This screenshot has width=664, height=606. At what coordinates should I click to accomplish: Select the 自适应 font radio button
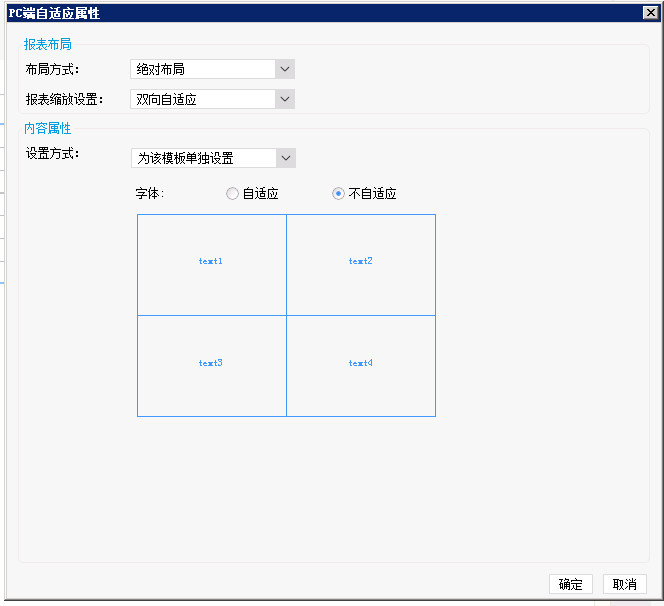tap(232, 194)
